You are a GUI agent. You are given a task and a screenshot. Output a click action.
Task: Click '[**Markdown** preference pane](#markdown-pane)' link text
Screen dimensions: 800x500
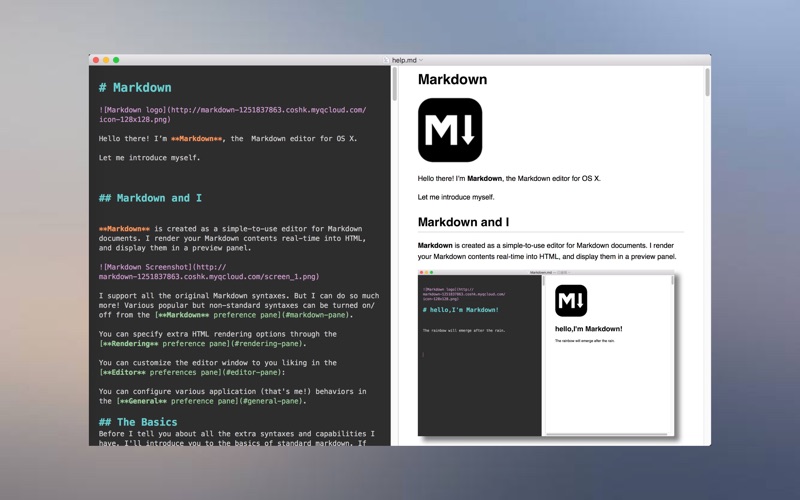tap(253, 315)
